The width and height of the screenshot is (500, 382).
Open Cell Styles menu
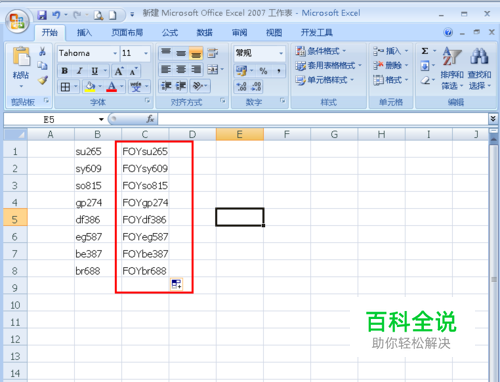pyautogui.click(x=324, y=80)
